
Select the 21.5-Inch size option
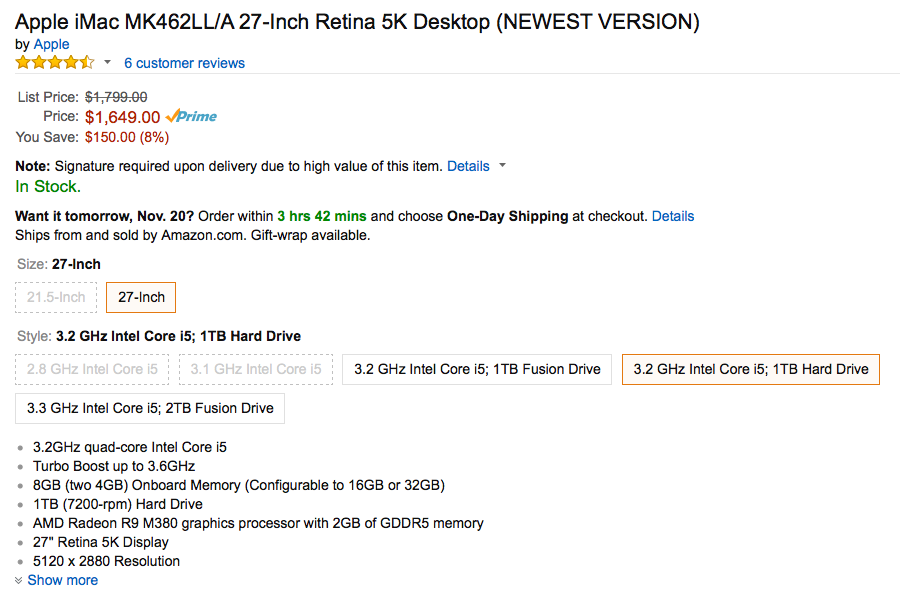click(x=56, y=298)
